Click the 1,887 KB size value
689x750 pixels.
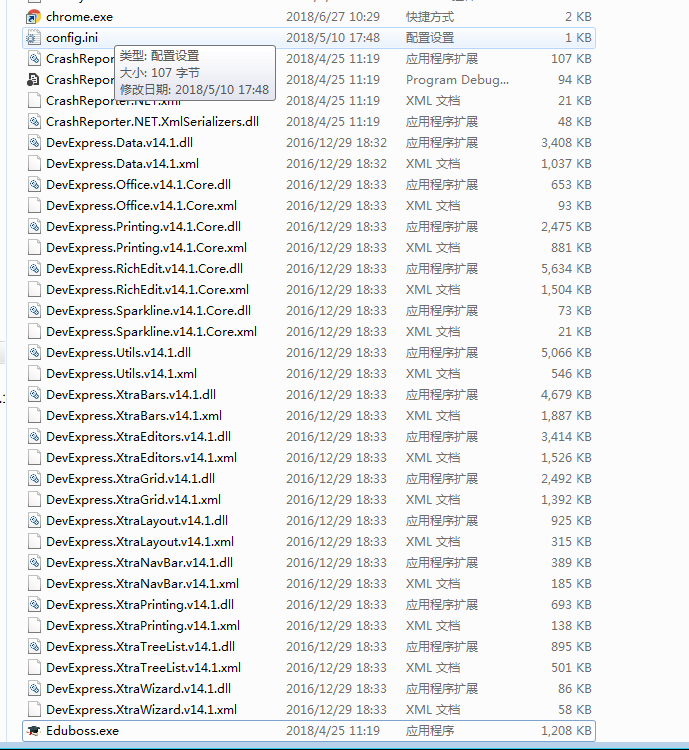click(x=566, y=416)
